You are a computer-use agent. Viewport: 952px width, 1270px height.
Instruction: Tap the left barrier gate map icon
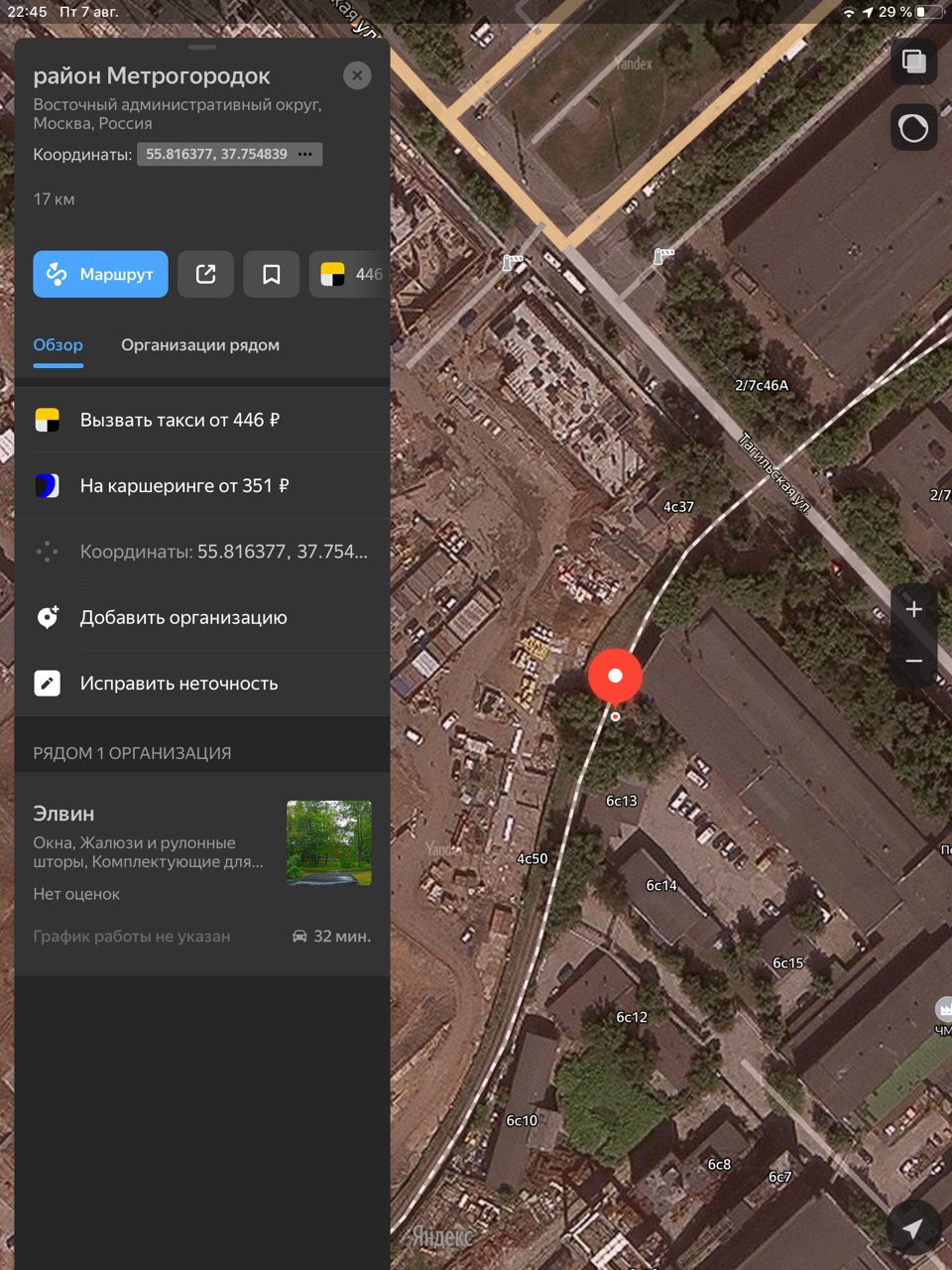pos(513,263)
